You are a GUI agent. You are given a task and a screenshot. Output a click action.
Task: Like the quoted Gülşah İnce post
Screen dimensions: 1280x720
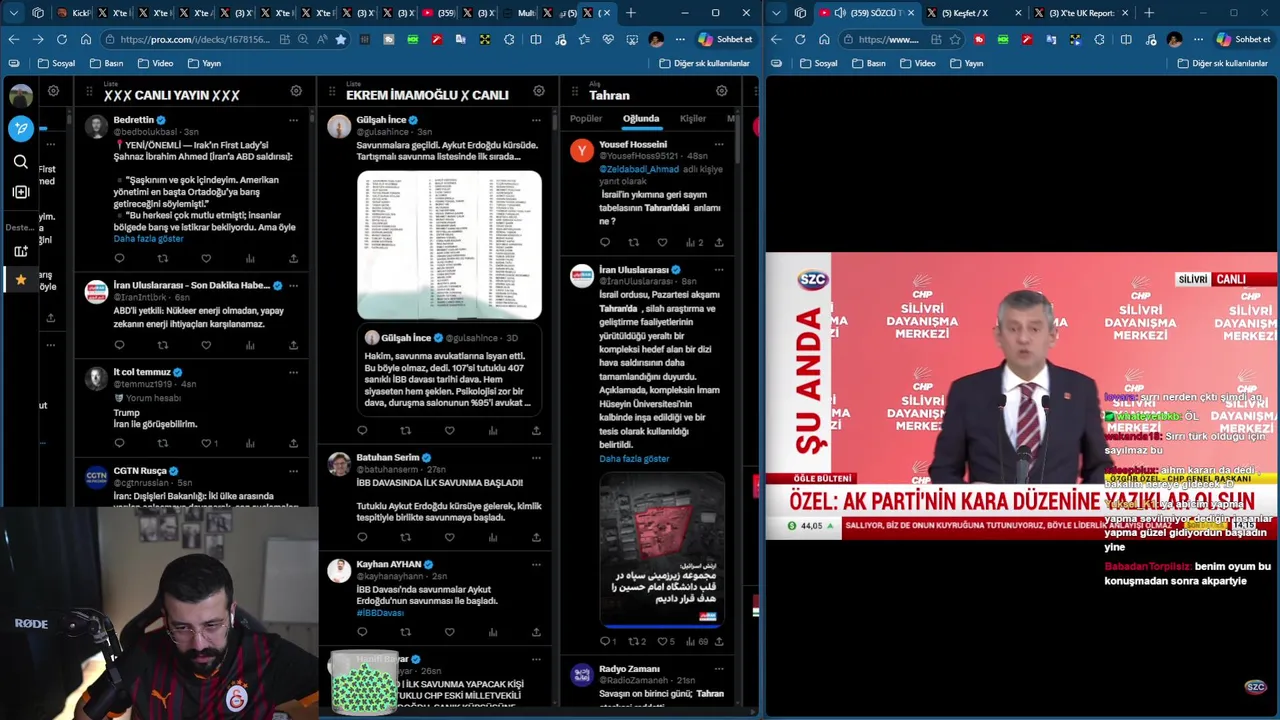(449, 431)
